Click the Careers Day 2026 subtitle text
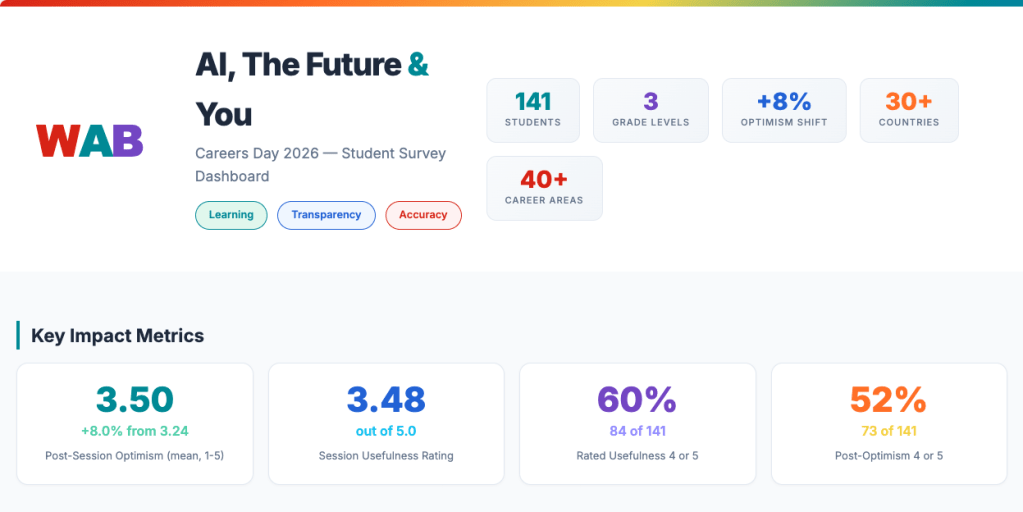This screenshot has height=512, width=1023. pyautogui.click(x=320, y=165)
